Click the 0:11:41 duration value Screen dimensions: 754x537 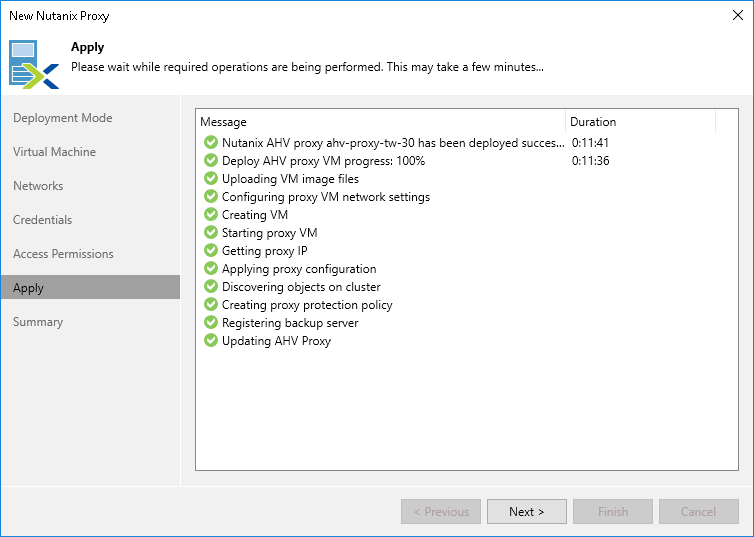(590, 143)
